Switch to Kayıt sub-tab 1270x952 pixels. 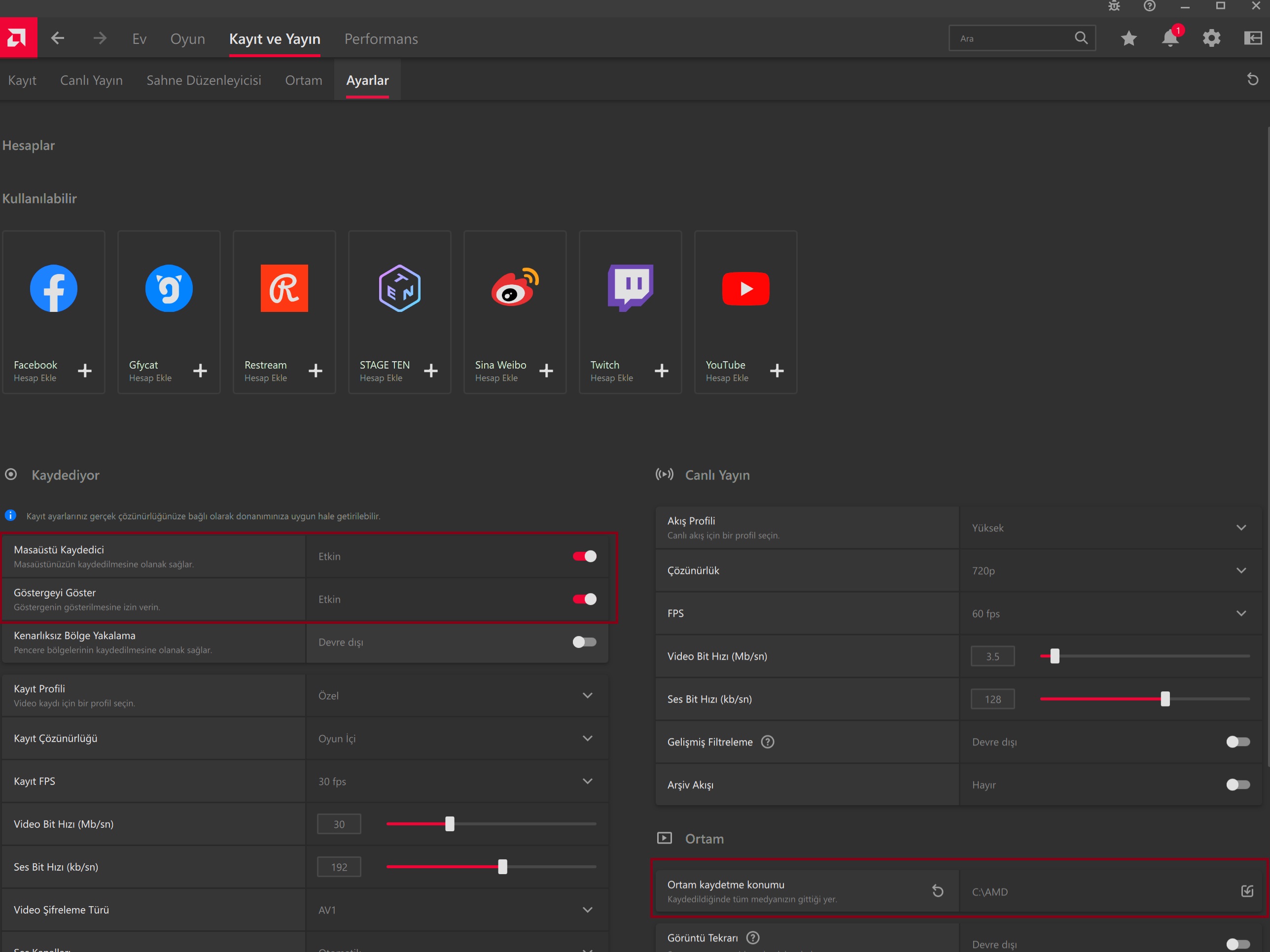click(x=22, y=80)
